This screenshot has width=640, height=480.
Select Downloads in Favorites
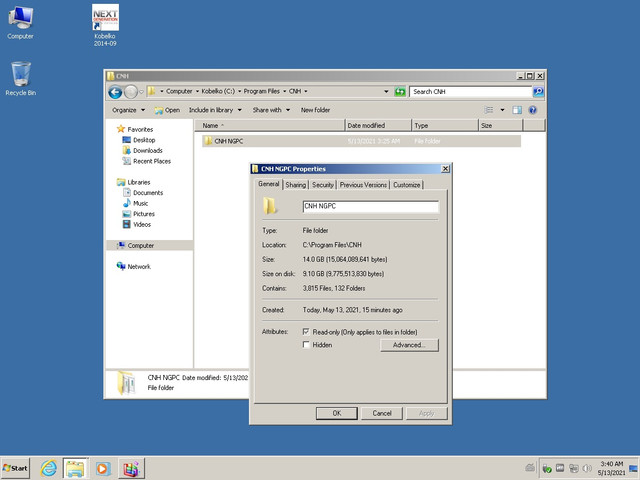[147, 151]
